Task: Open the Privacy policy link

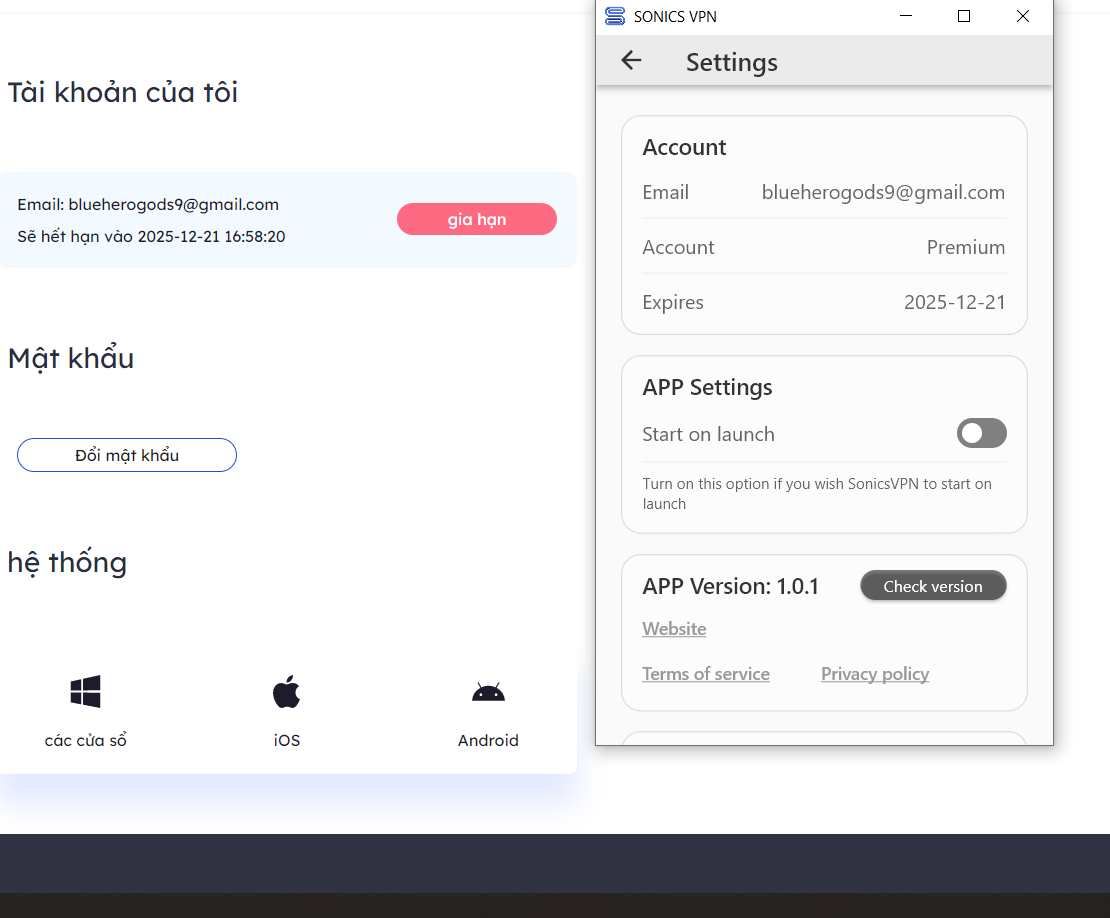Action: tap(875, 674)
